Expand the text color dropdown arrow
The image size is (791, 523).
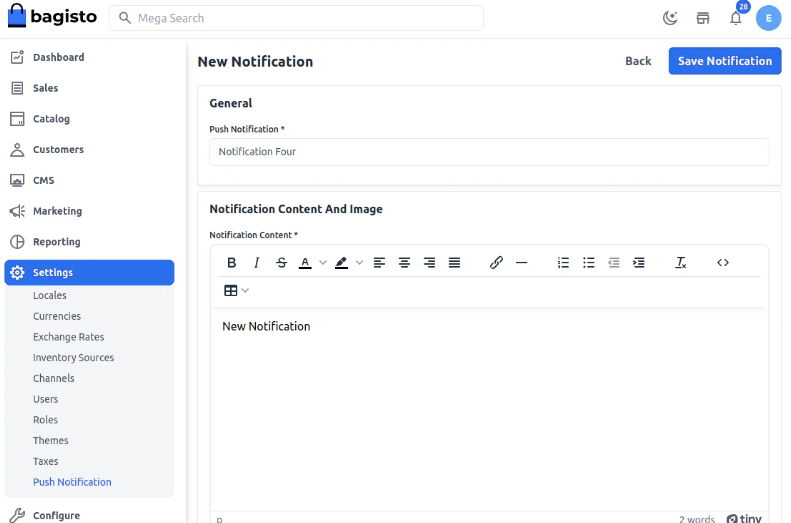click(x=323, y=263)
